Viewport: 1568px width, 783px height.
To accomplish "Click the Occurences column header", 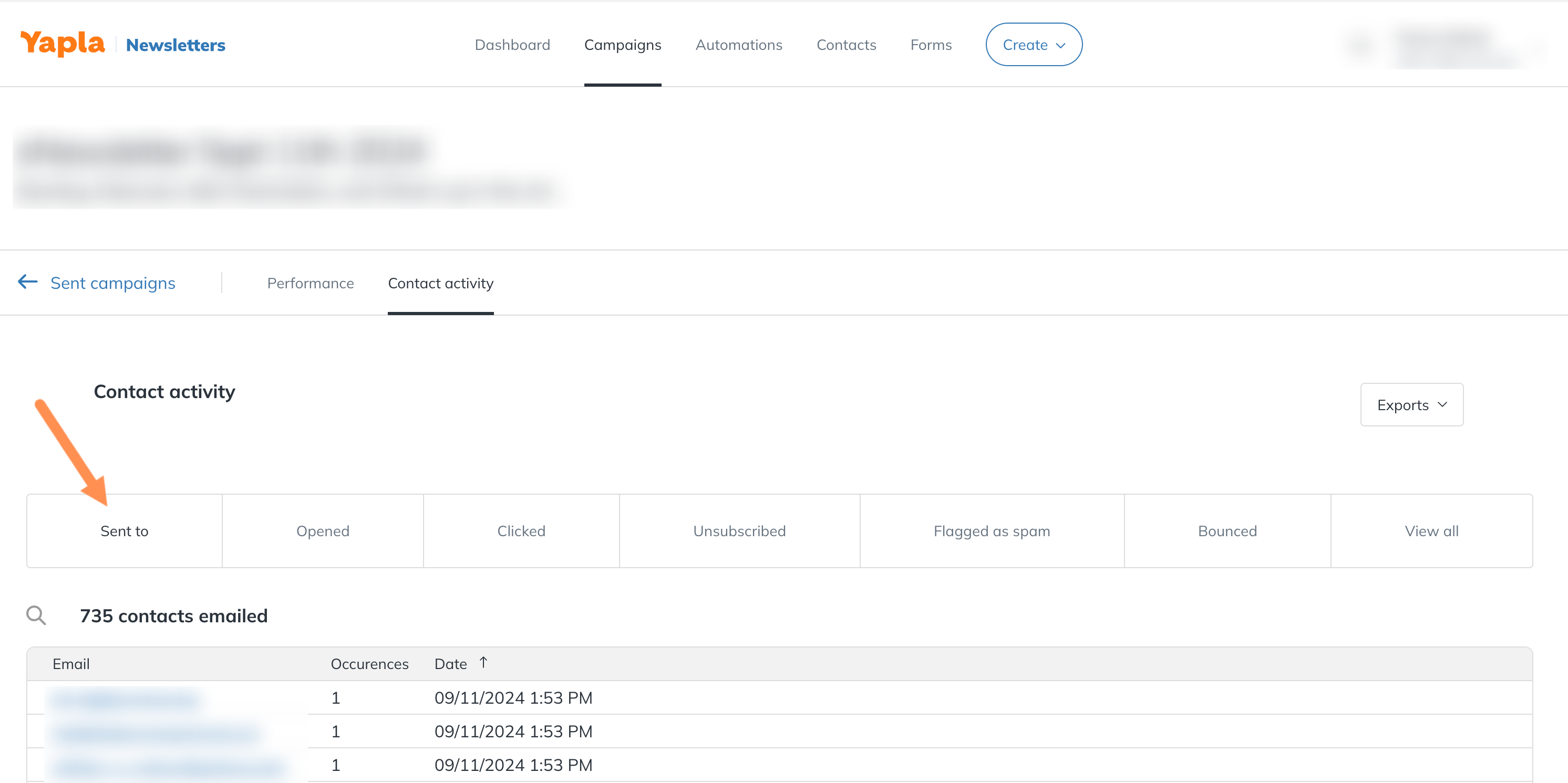I will [x=369, y=664].
